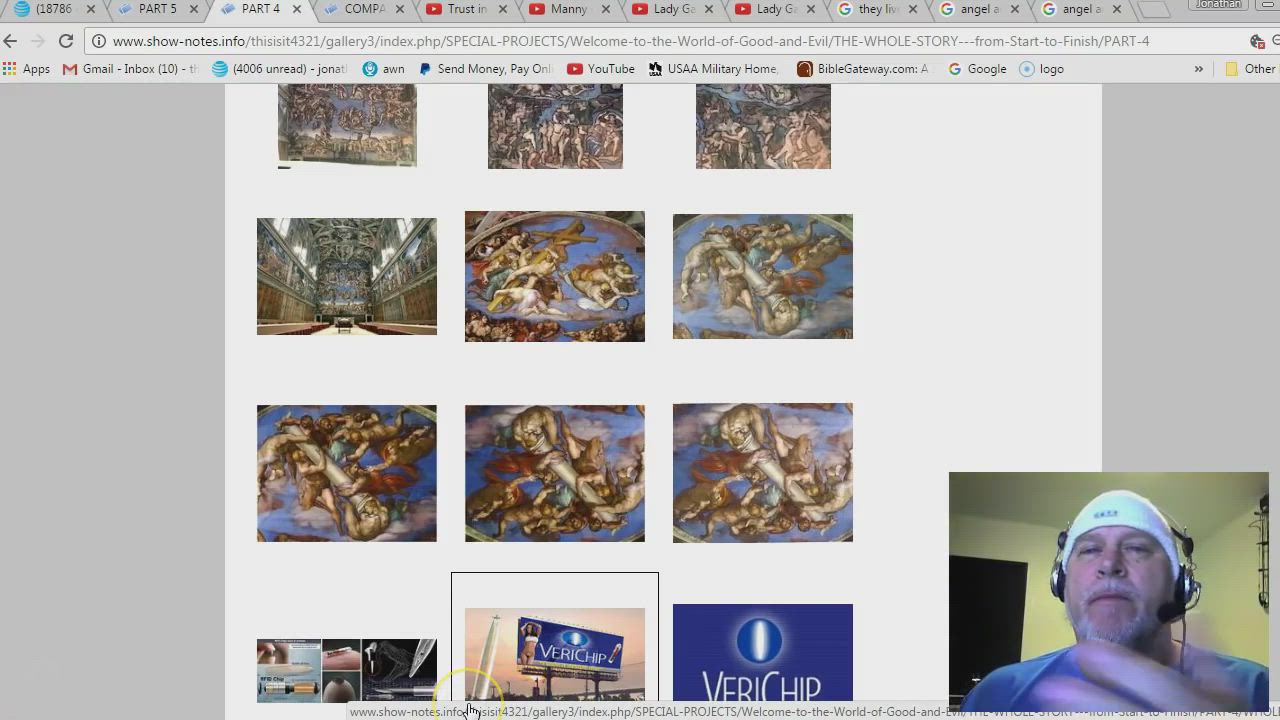Click the address bar URL field
The width and height of the screenshot is (1280, 720).
[x=630, y=41]
